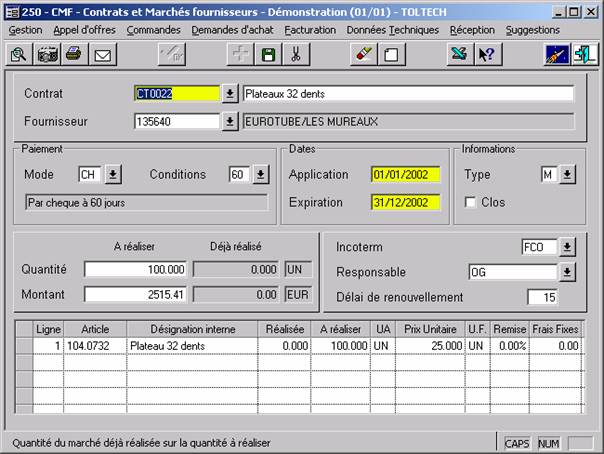Open the Commandes menu
This screenshot has height=454, width=604.
pos(153,30)
